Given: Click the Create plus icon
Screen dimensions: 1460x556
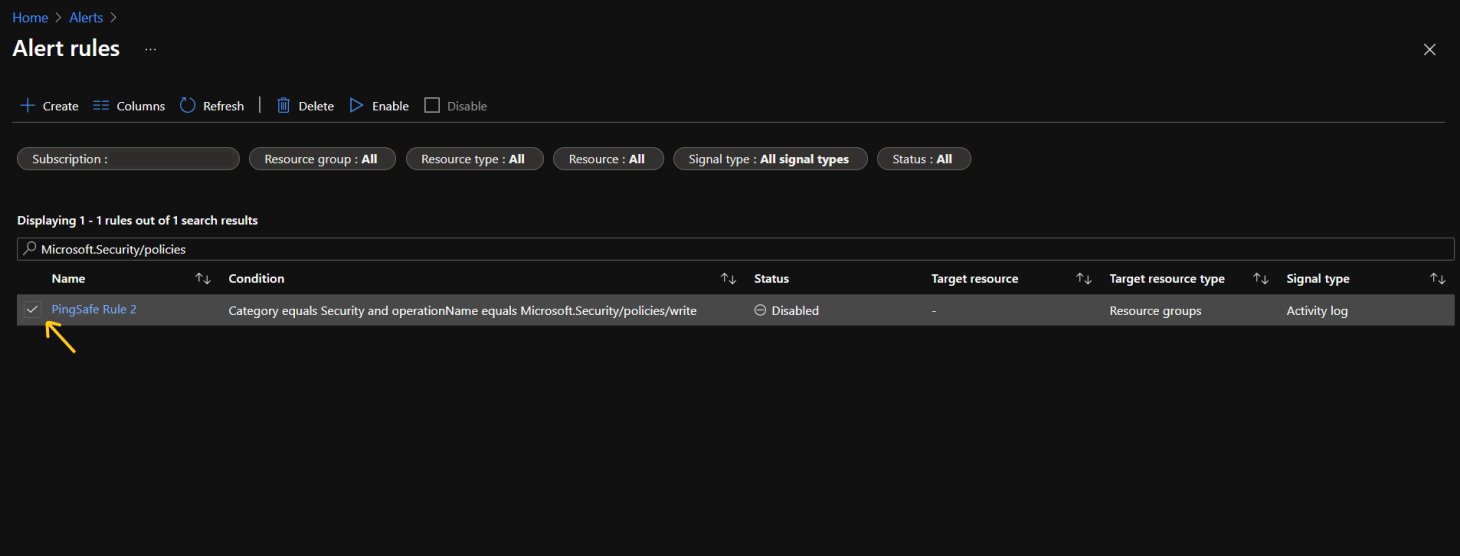Looking at the screenshot, I should 28,106.
